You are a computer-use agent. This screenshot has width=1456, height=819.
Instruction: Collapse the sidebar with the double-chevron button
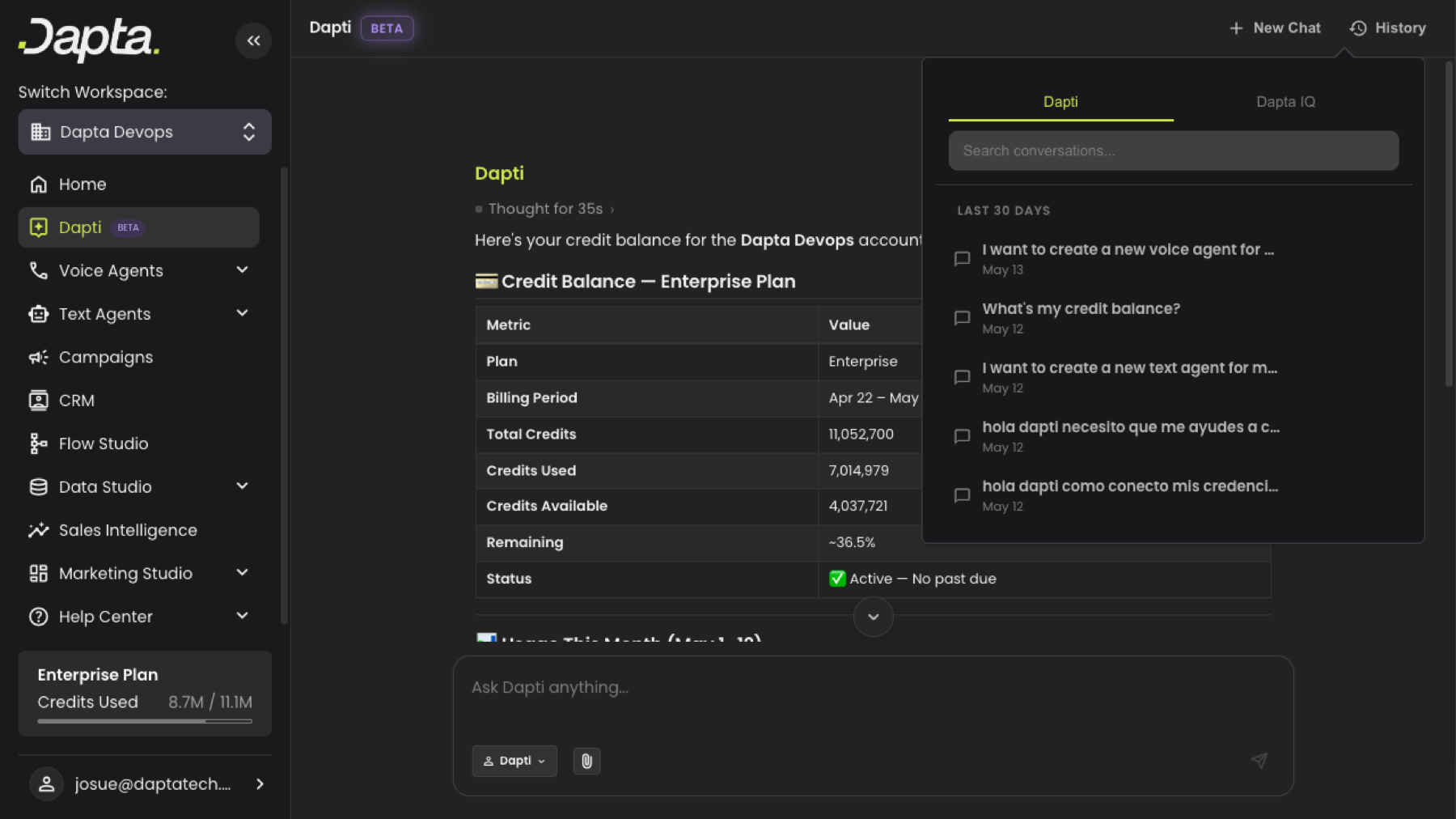(x=253, y=40)
